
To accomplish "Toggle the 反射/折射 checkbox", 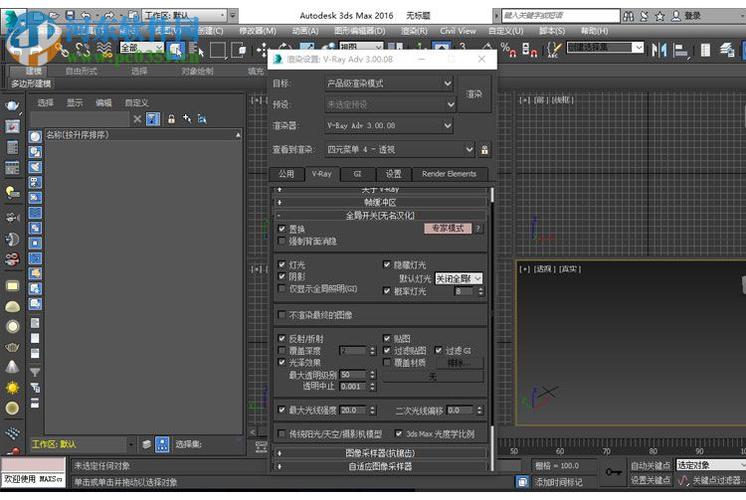I will tap(282, 339).
